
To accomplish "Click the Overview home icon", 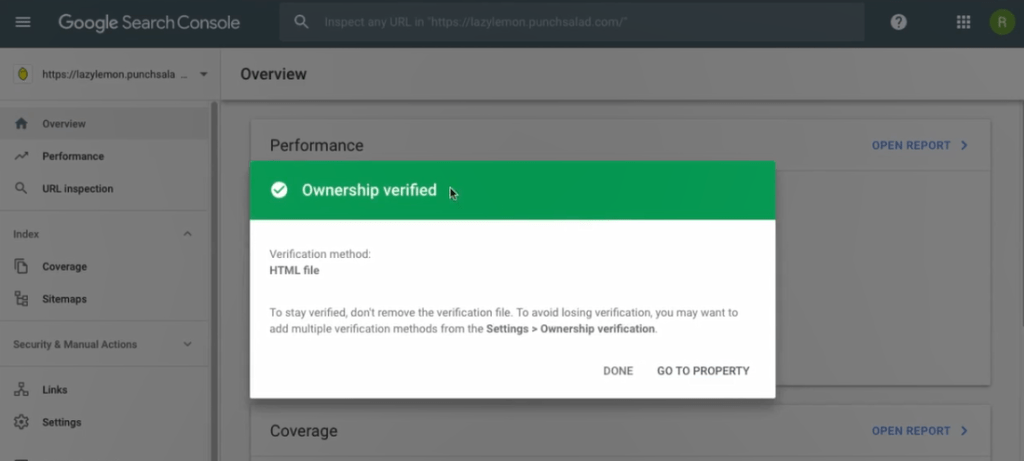I will 22,123.
